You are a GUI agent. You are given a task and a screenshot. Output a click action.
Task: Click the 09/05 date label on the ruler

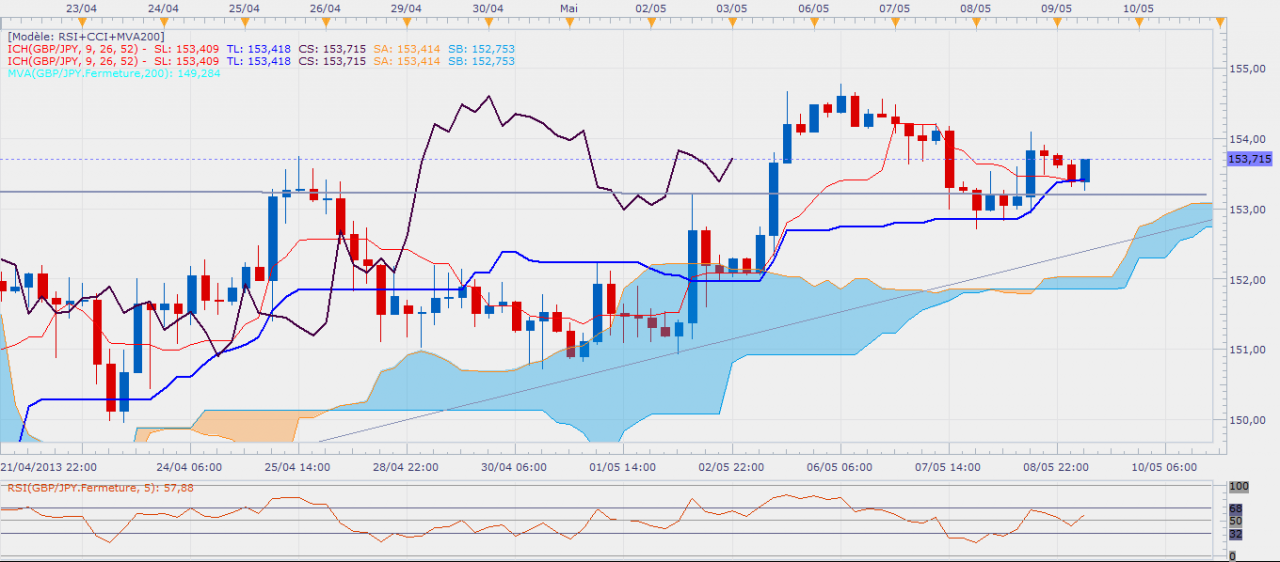click(x=1057, y=8)
